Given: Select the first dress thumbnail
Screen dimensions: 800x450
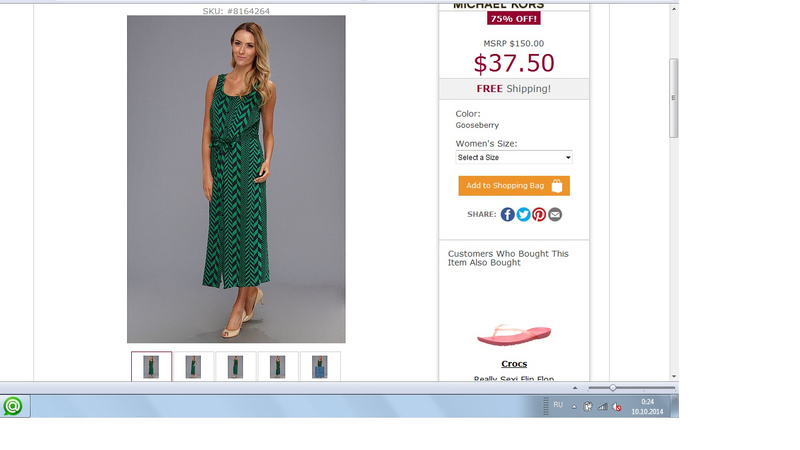Looking at the screenshot, I should [x=152, y=366].
